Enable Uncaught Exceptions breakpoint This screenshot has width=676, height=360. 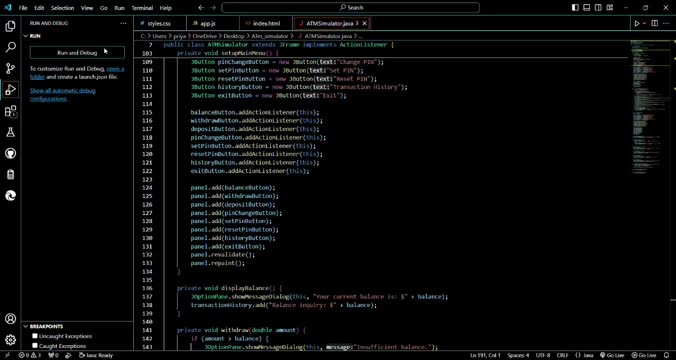(35, 336)
